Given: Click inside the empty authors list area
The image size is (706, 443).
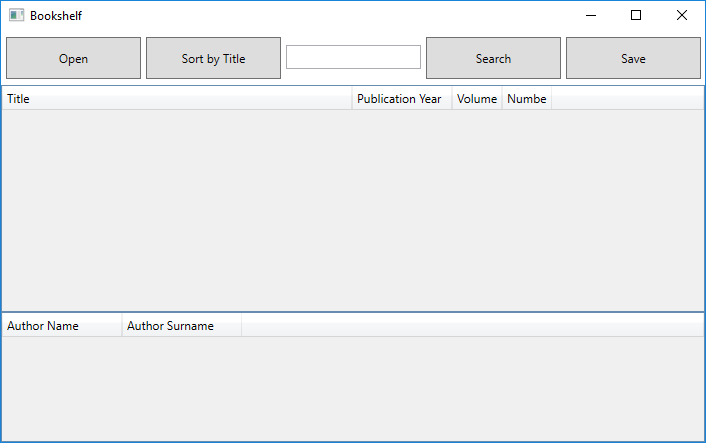Looking at the screenshot, I should pyautogui.click(x=353, y=389).
